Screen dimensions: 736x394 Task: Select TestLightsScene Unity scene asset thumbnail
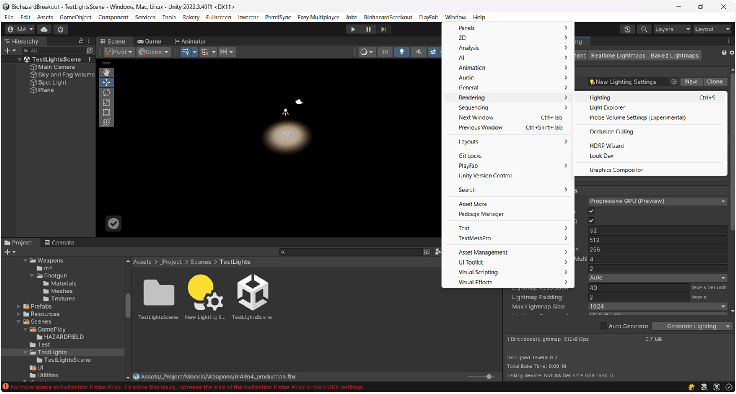[253, 293]
